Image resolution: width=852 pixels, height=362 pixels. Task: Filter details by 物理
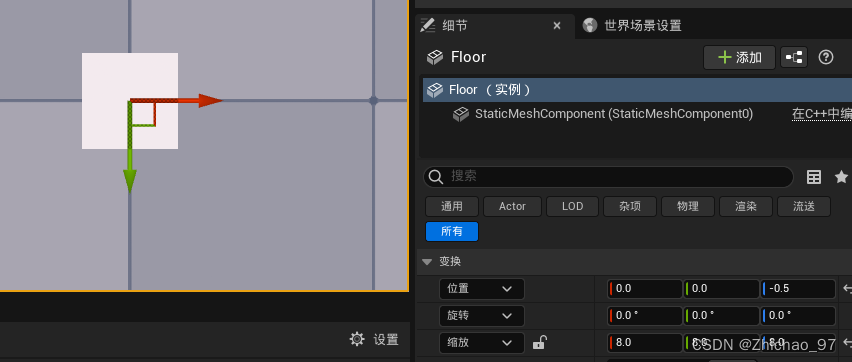(688, 207)
